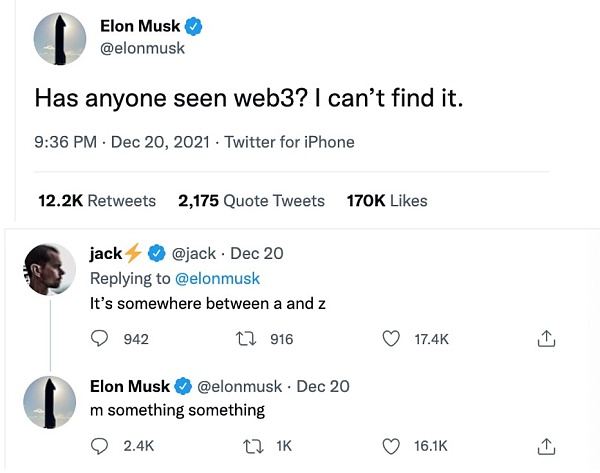Reply to jack's tweet via comment icon

coord(99,339)
